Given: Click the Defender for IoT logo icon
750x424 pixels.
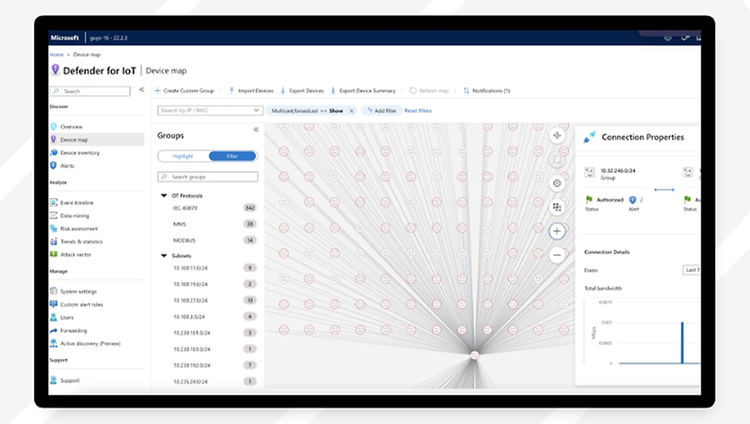Looking at the screenshot, I should [55, 70].
